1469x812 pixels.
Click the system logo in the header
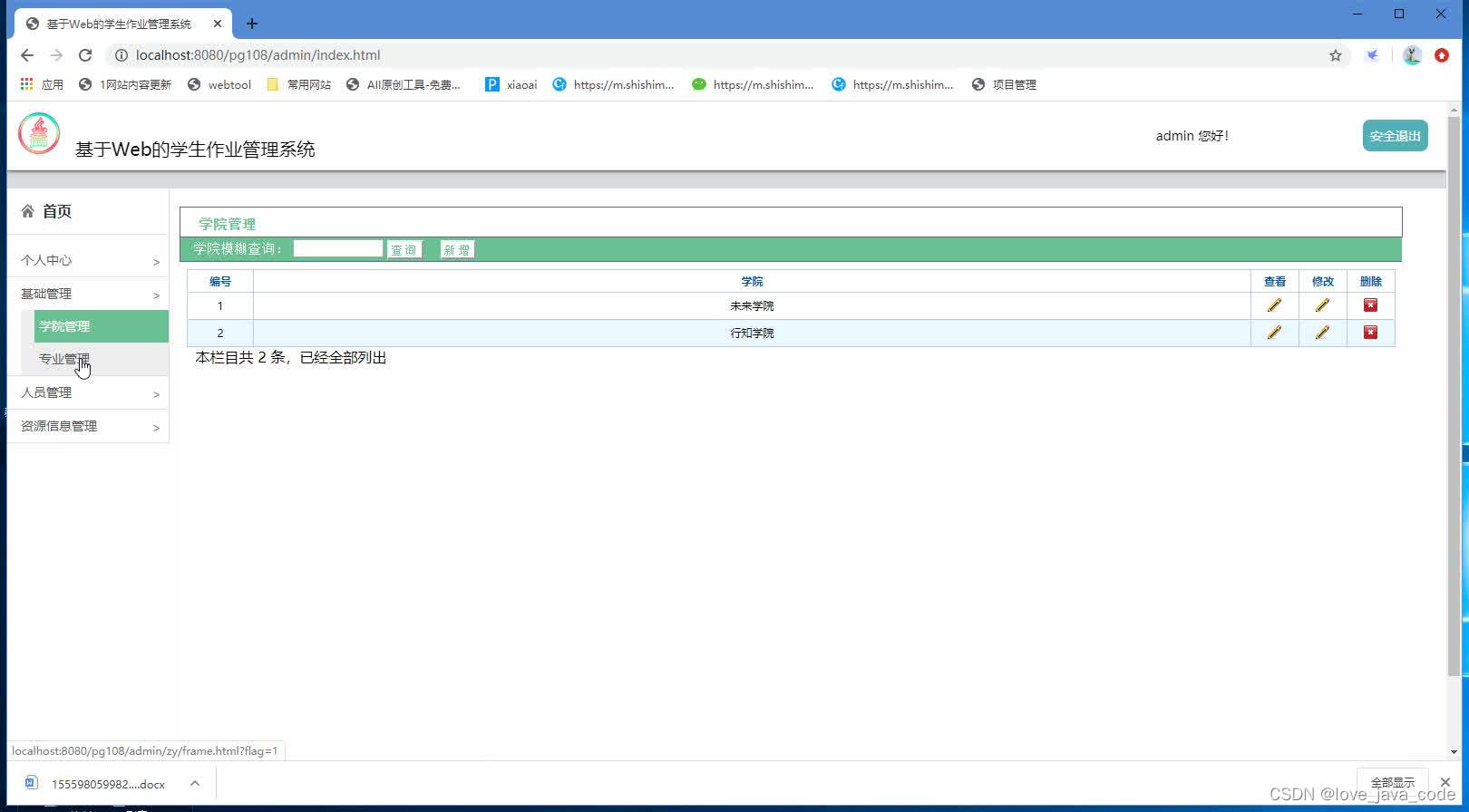[x=39, y=134]
